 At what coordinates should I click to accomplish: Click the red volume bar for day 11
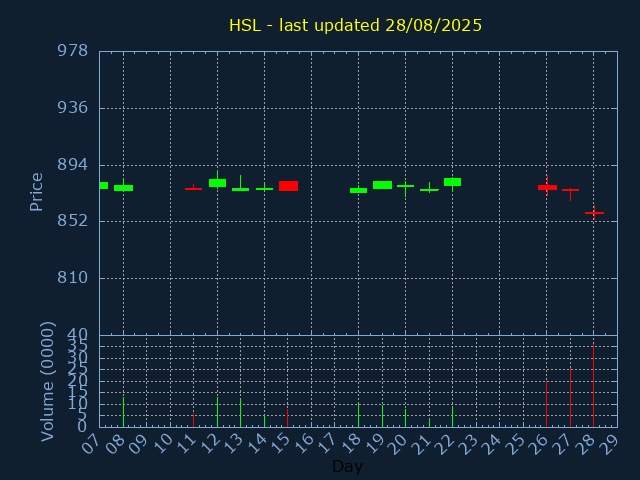(193, 420)
